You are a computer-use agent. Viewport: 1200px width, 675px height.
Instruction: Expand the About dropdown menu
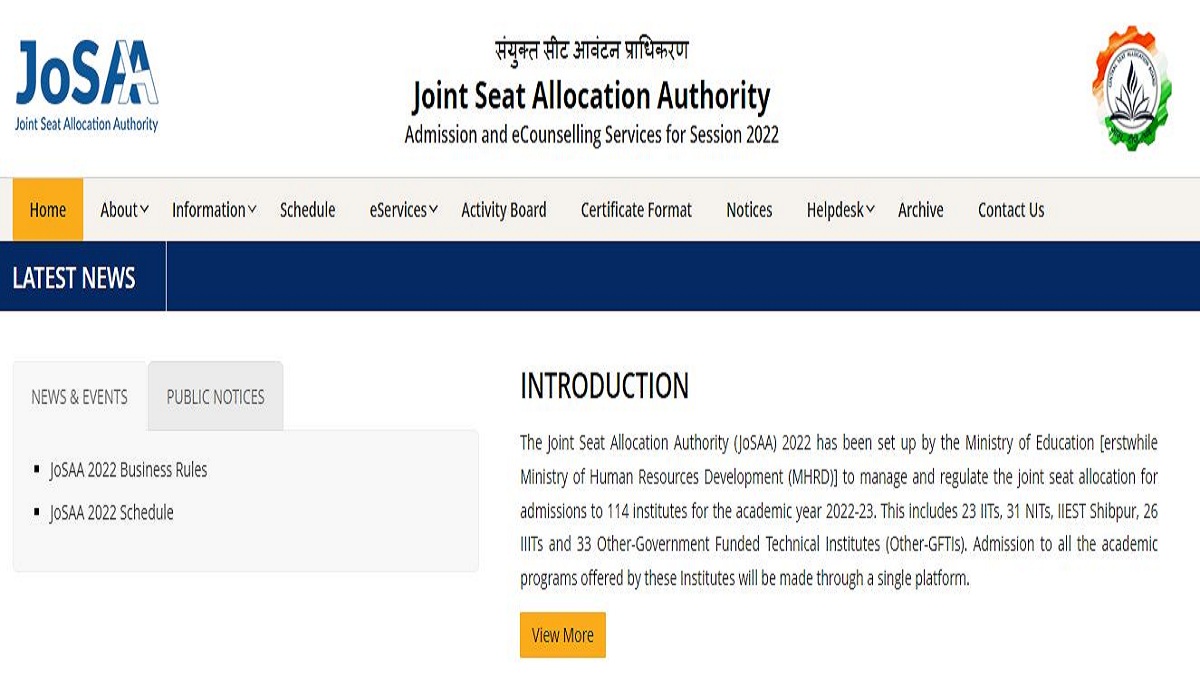pyautogui.click(x=124, y=210)
